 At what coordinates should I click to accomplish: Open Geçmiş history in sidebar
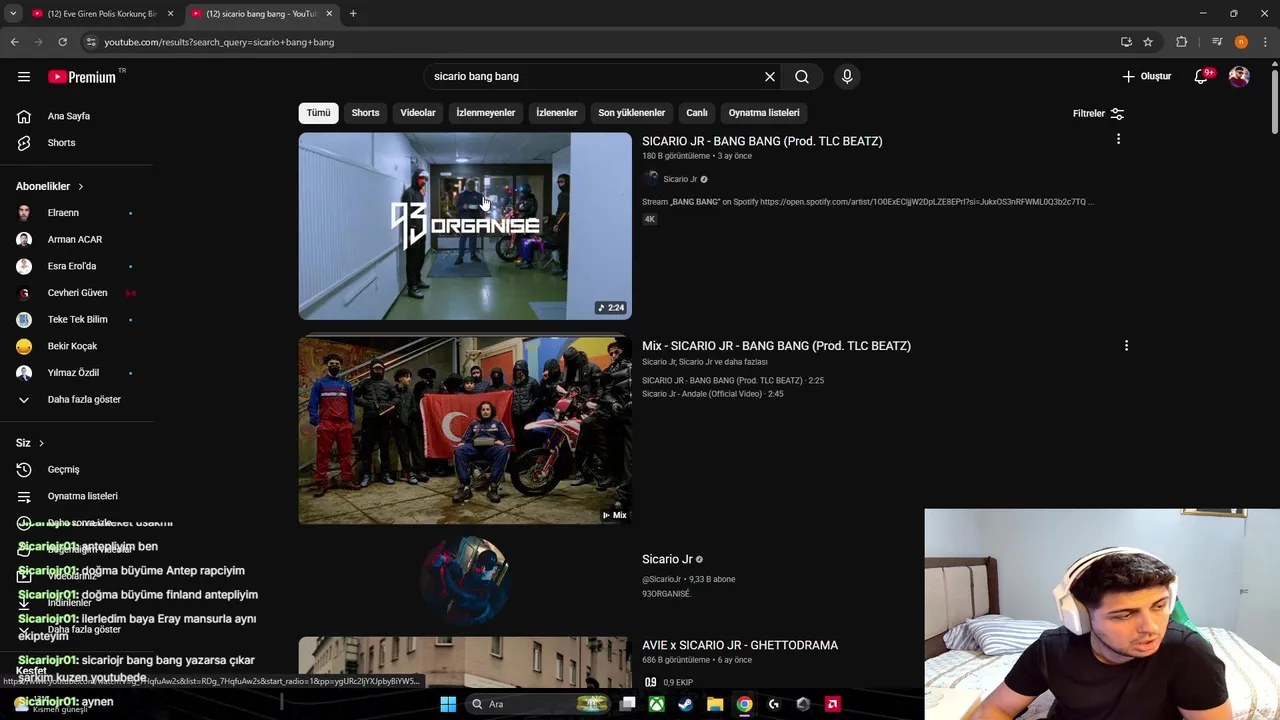coord(63,469)
